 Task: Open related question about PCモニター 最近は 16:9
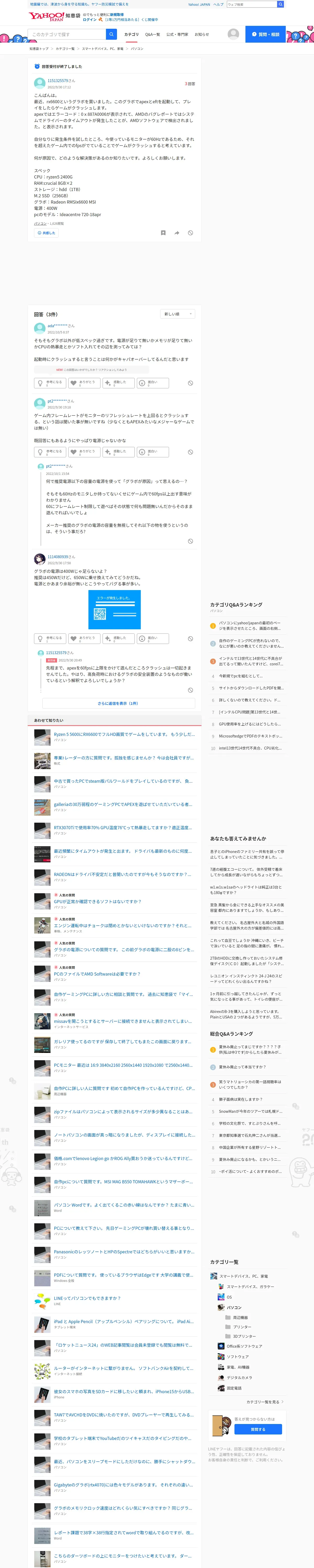[123, 1065]
